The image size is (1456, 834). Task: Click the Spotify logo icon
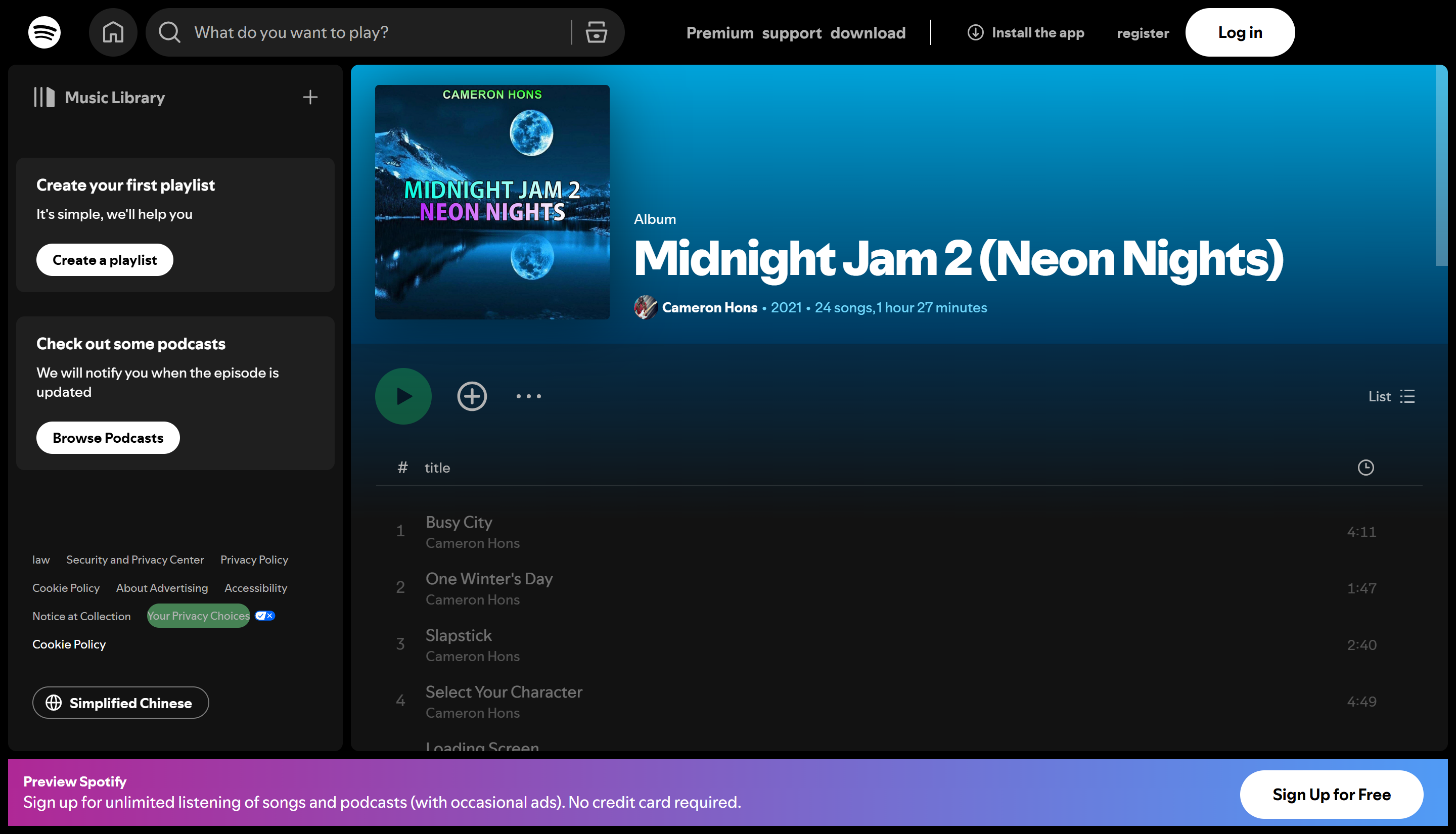(x=44, y=32)
